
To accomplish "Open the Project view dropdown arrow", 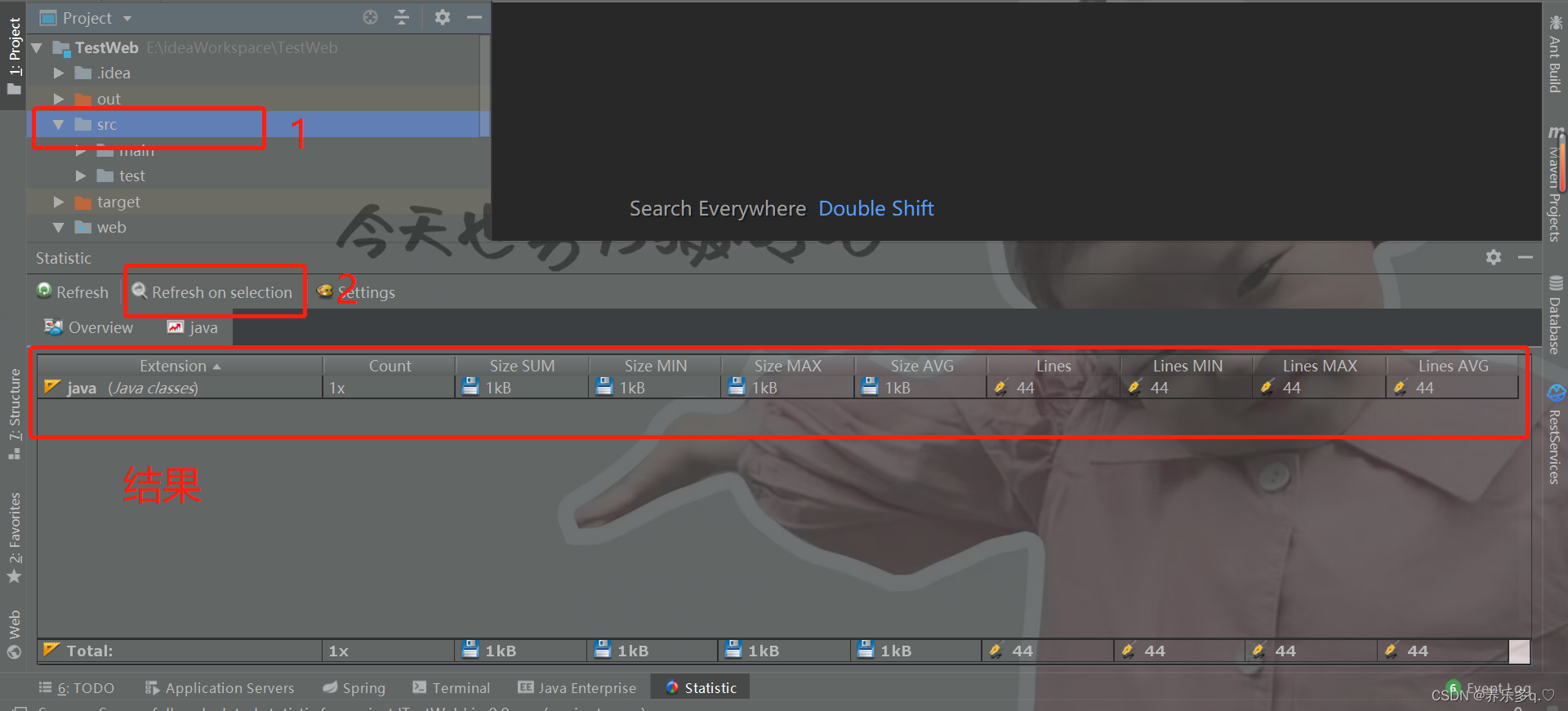I will 127,18.
